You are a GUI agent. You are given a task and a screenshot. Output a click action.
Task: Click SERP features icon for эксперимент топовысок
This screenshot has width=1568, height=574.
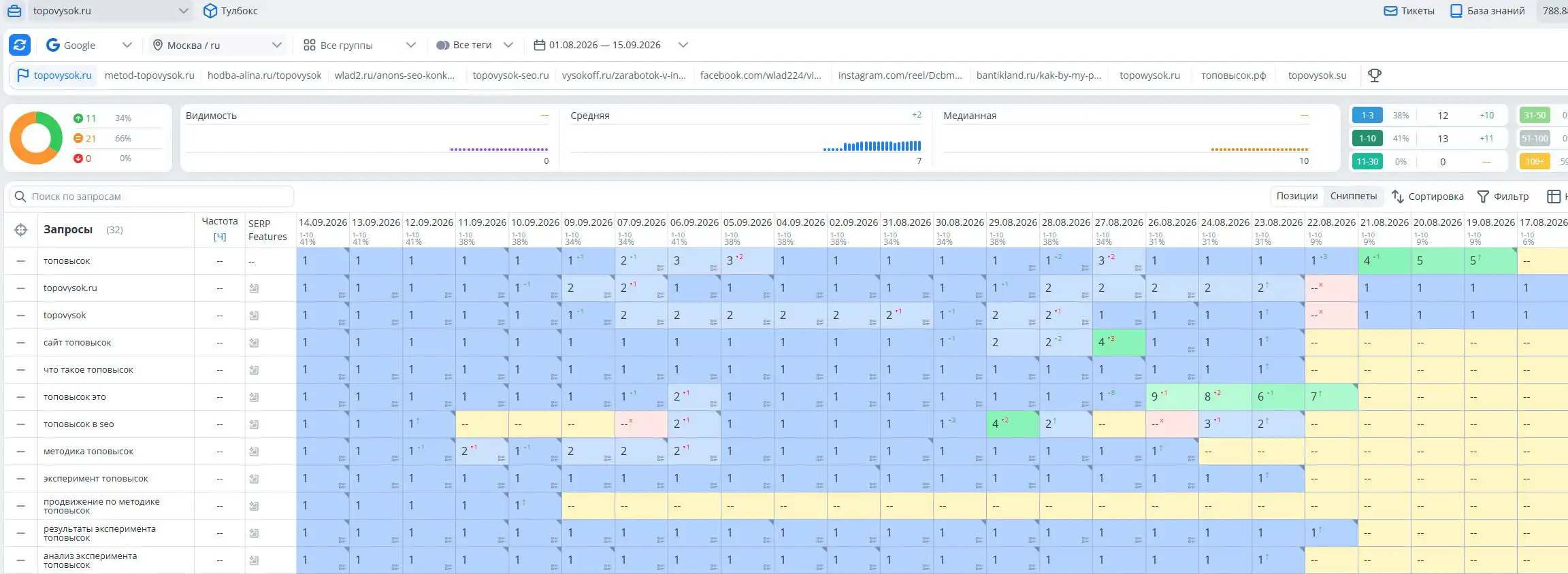254,479
